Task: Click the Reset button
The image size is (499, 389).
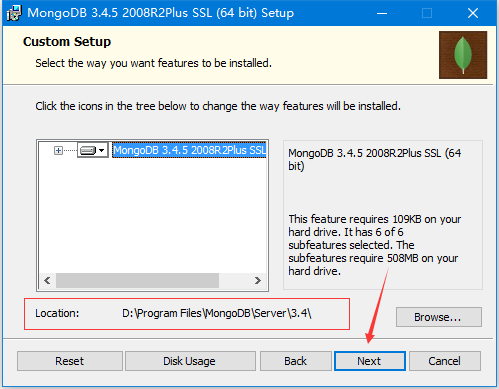Action: (70, 361)
